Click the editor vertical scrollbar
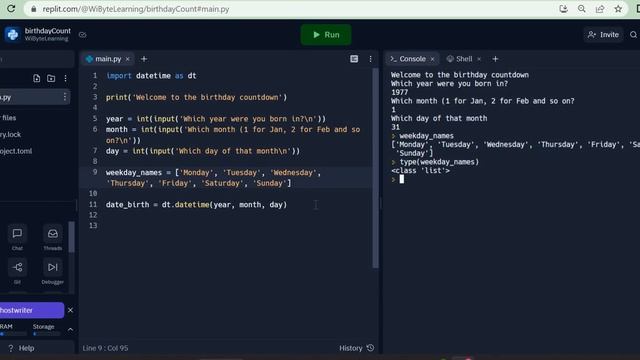Image resolution: width=640 pixels, height=360 pixels. tap(375, 168)
